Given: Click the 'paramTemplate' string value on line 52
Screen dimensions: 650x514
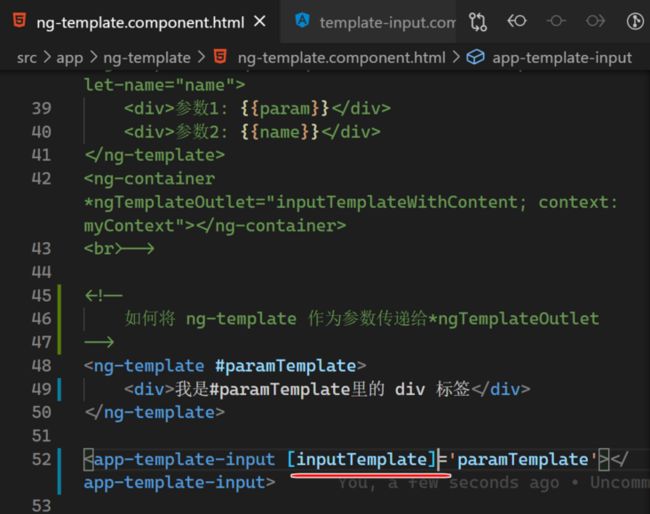Looking at the screenshot, I should (522, 459).
